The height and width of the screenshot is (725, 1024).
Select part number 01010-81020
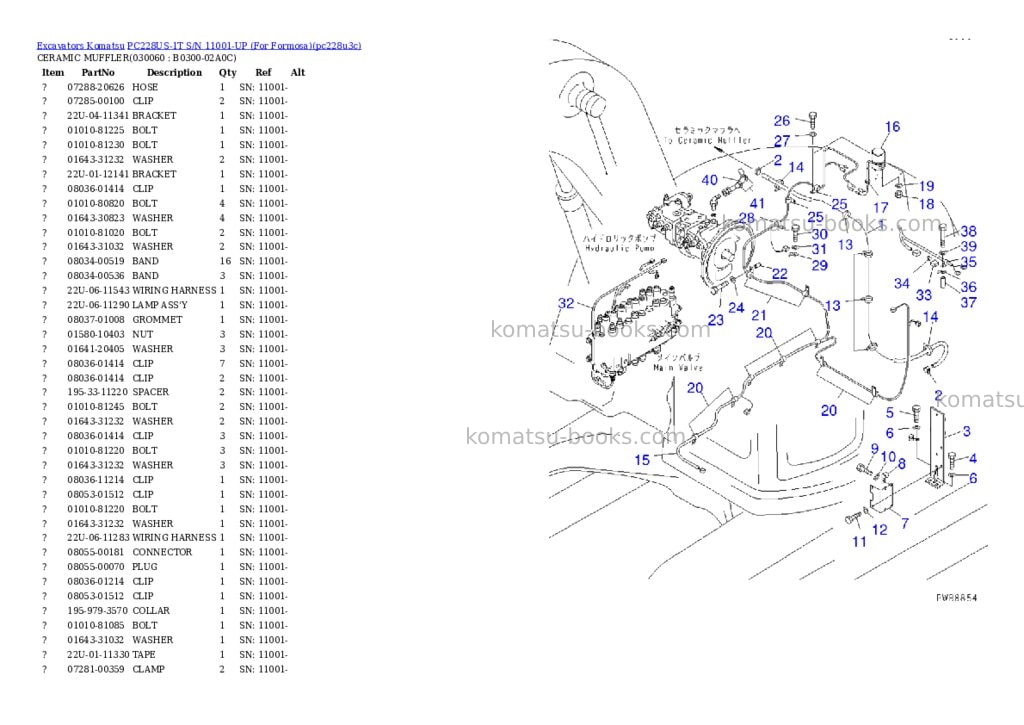[x=95, y=233]
